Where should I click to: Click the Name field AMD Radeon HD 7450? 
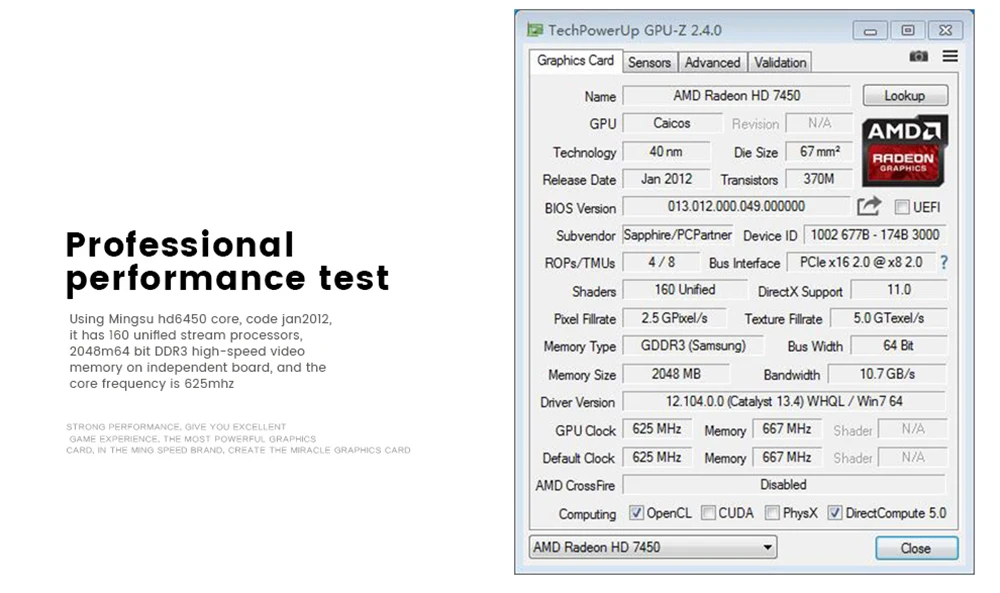(737, 96)
